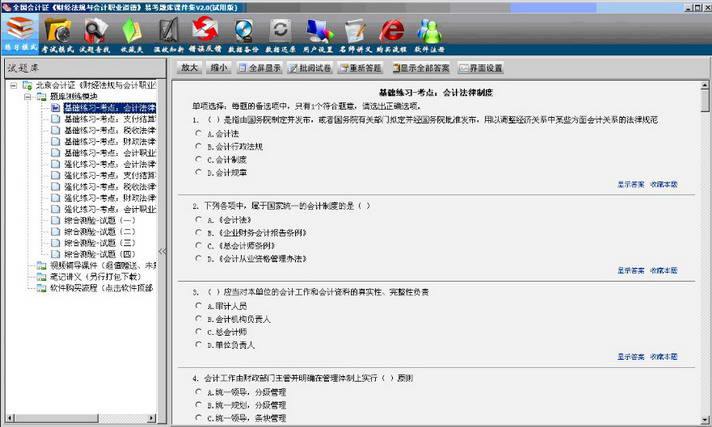Select tree item 强化练习-考点：会计法律
Screen dimensions: 712x427
point(109,164)
